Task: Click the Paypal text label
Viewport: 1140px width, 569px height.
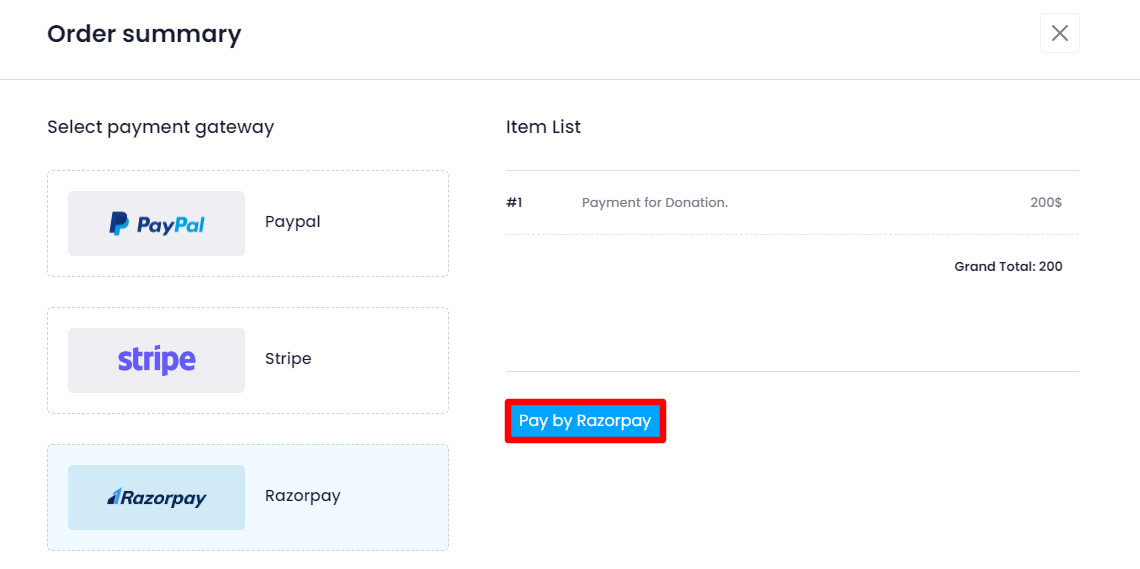Action: click(x=292, y=222)
